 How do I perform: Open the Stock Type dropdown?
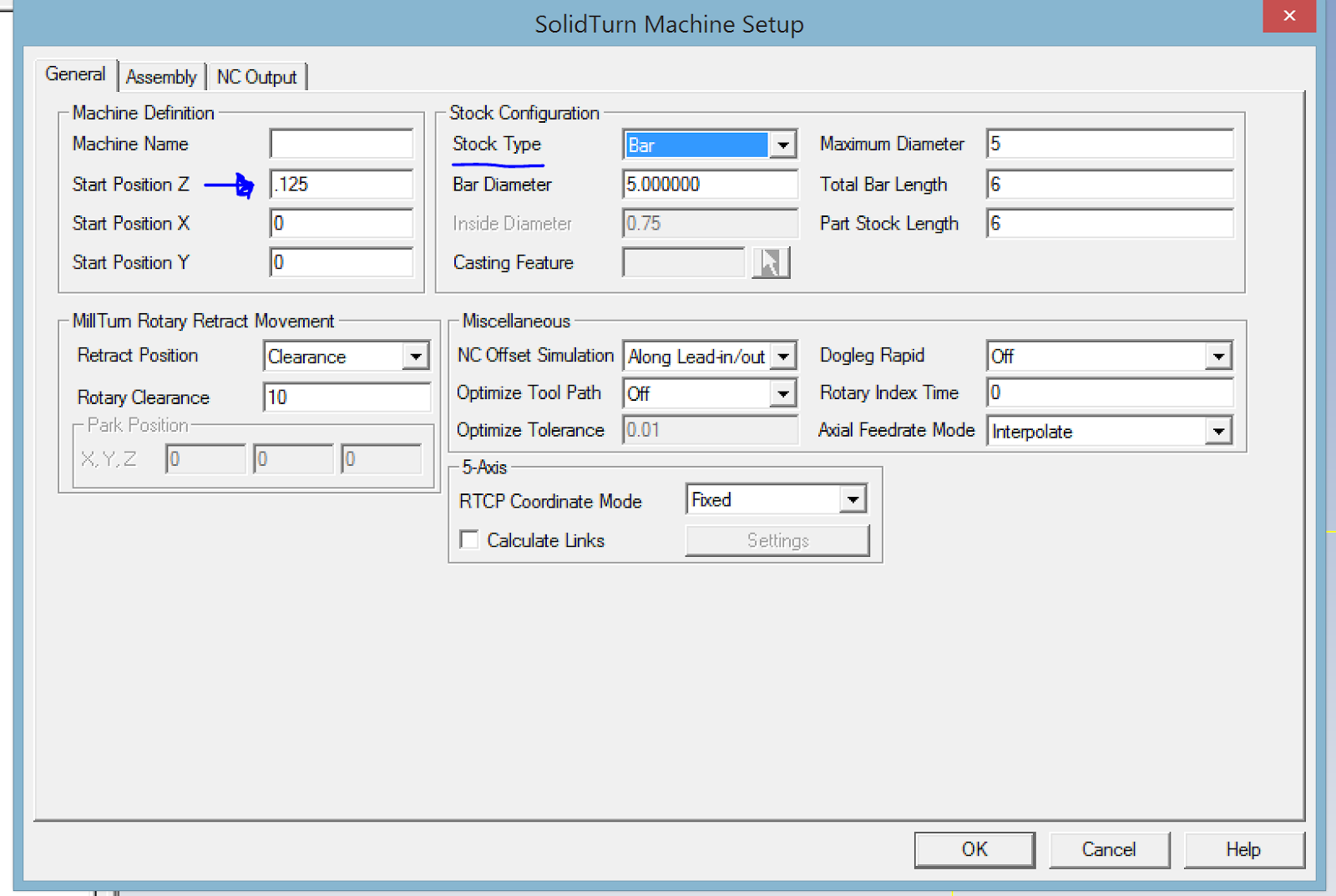click(x=782, y=144)
